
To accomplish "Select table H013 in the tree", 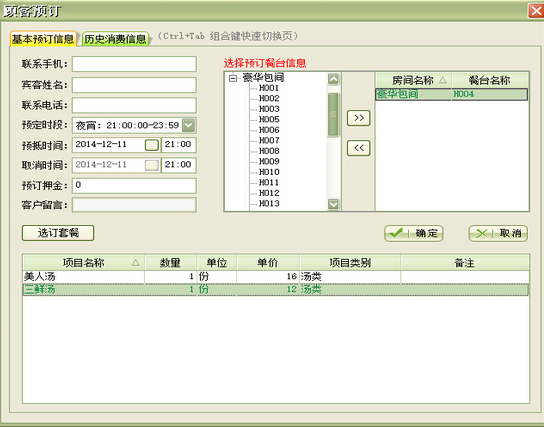I will (x=269, y=203).
